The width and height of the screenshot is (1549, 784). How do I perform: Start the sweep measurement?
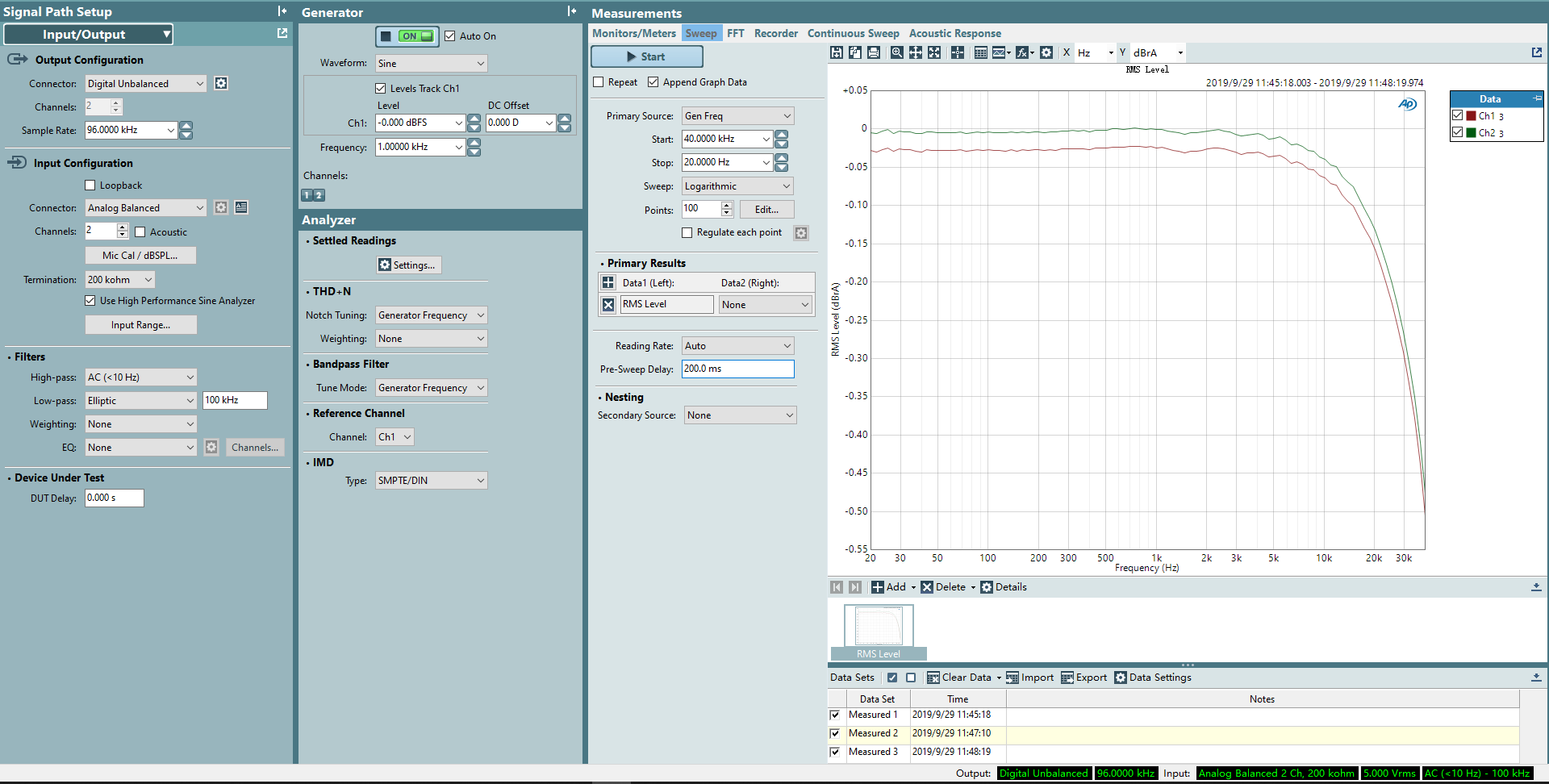click(647, 56)
